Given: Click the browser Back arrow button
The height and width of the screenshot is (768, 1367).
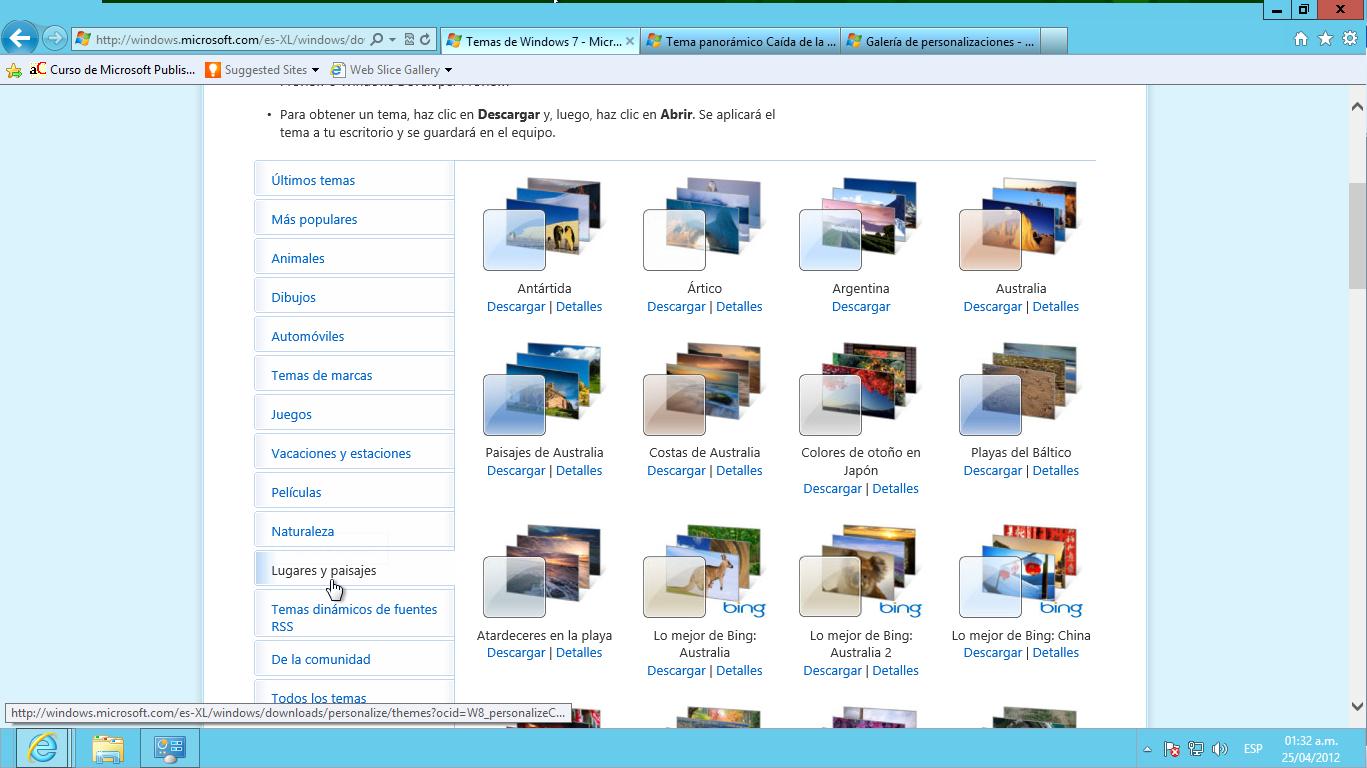Looking at the screenshot, I should [x=20, y=39].
